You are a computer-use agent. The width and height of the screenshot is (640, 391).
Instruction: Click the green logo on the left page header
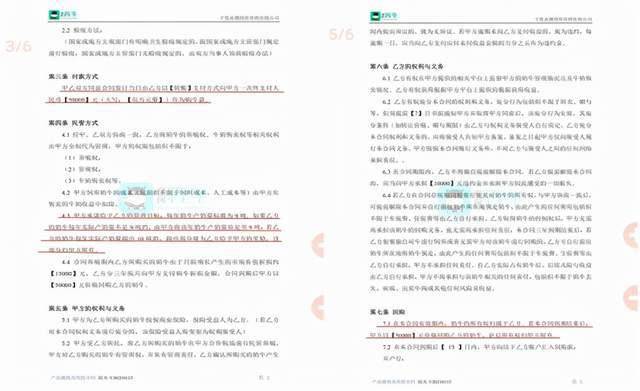click(x=62, y=15)
